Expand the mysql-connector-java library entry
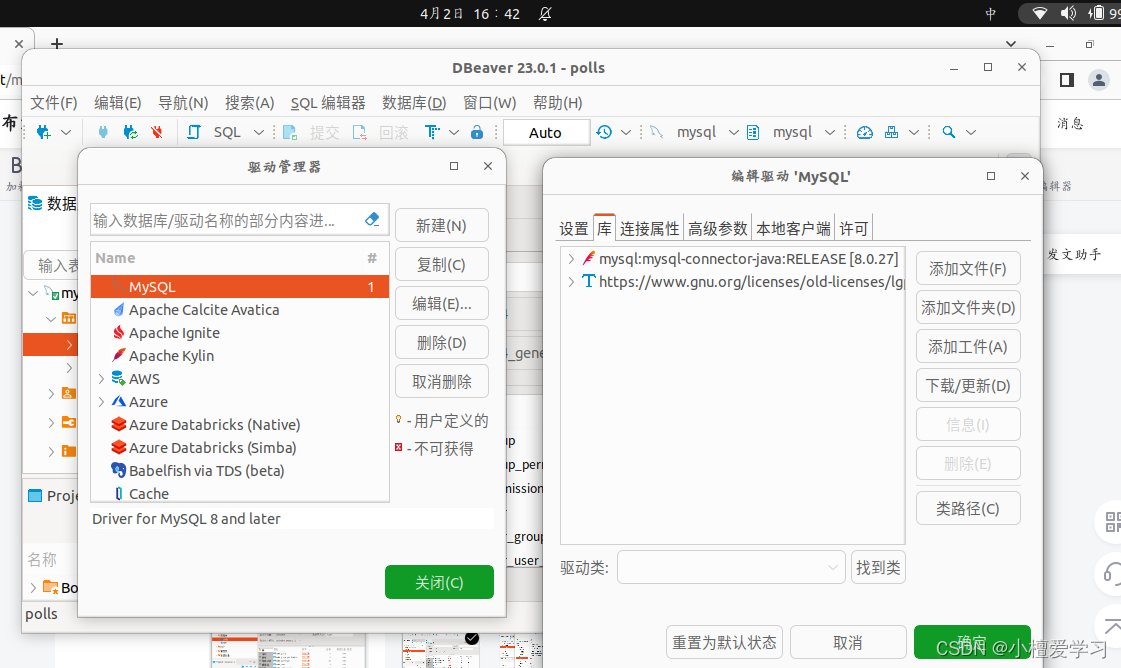The width and height of the screenshot is (1121, 668). tap(571, 259)
